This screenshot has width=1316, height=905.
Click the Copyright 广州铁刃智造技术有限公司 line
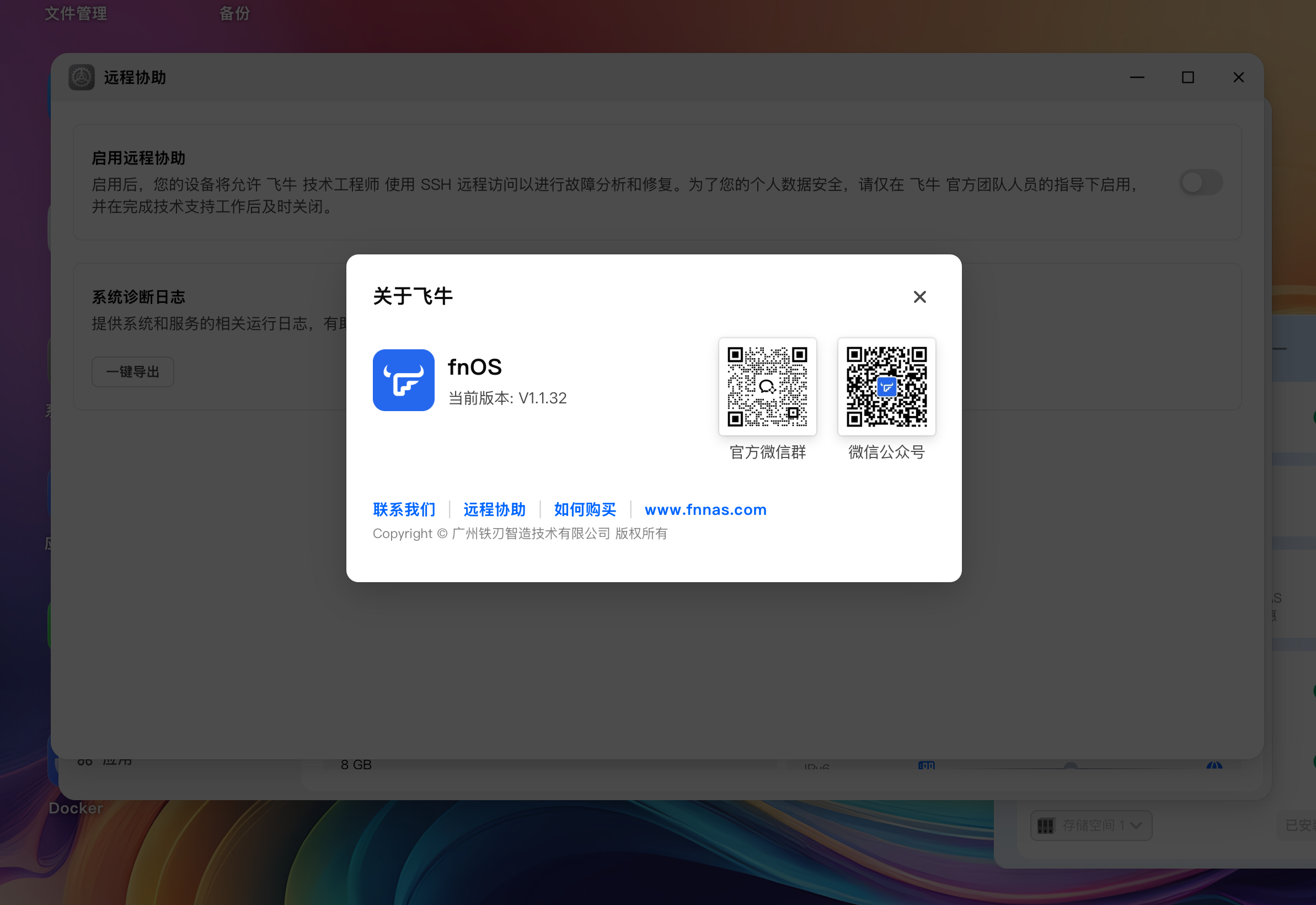pos(520,534)
